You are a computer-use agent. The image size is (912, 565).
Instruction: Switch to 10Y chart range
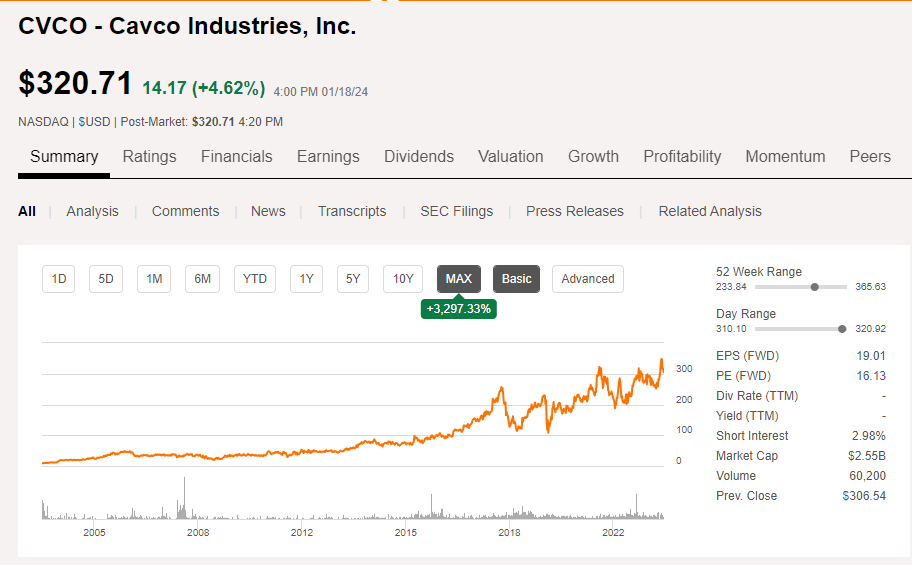tap(403, 279)
